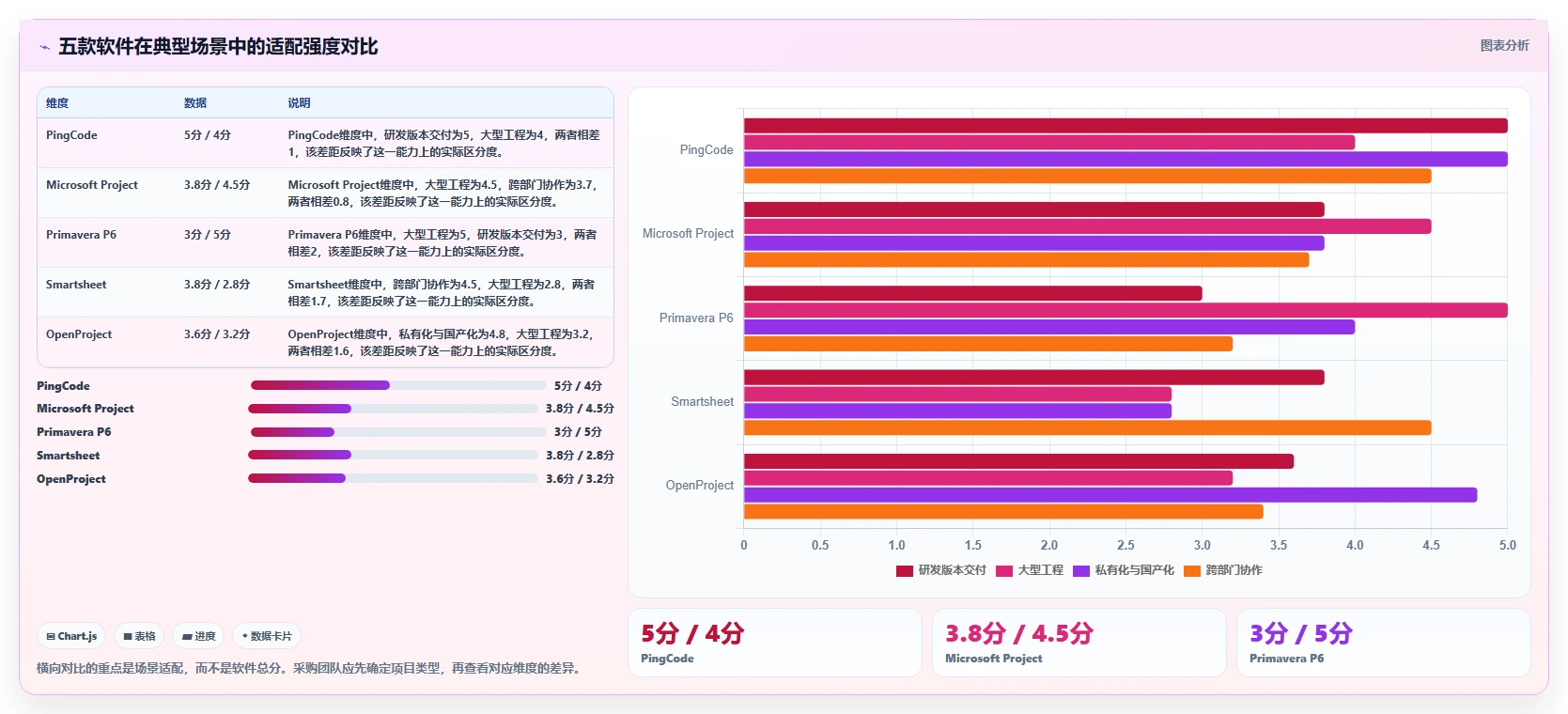Screen dimensions: 1568x714
Task: Click PingCode's purple 私有化与国产化 bar
Action: point(1126,160)
